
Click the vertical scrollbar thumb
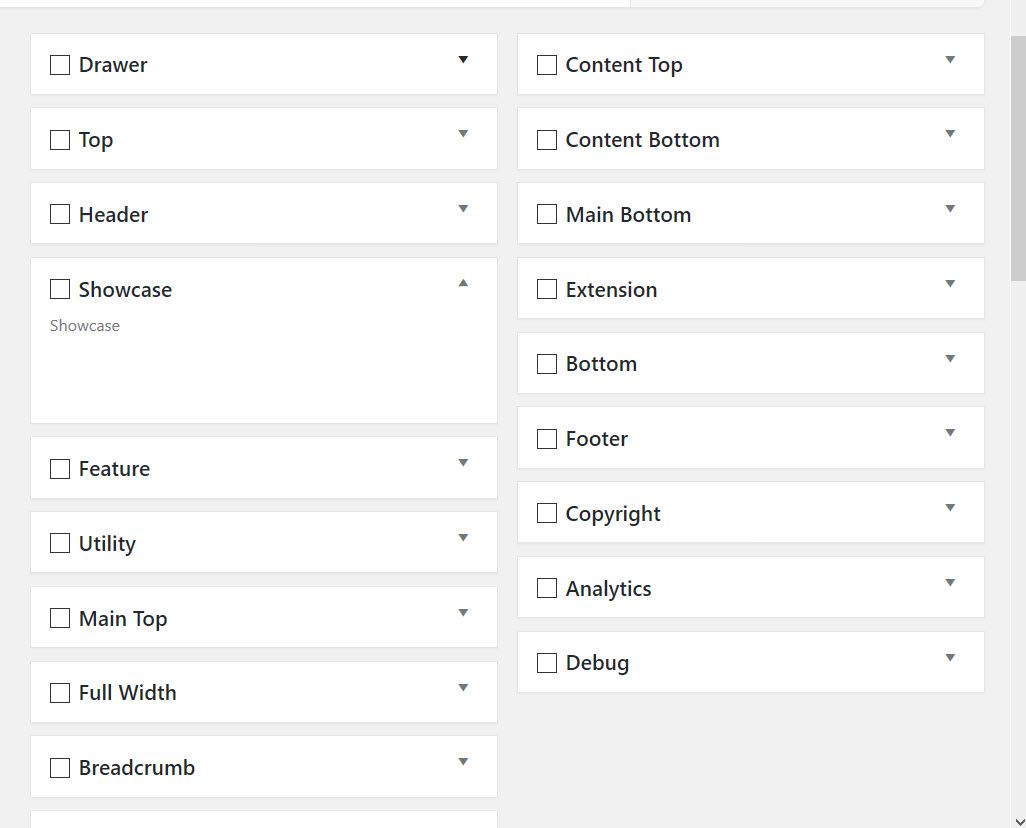point(1018,158)
